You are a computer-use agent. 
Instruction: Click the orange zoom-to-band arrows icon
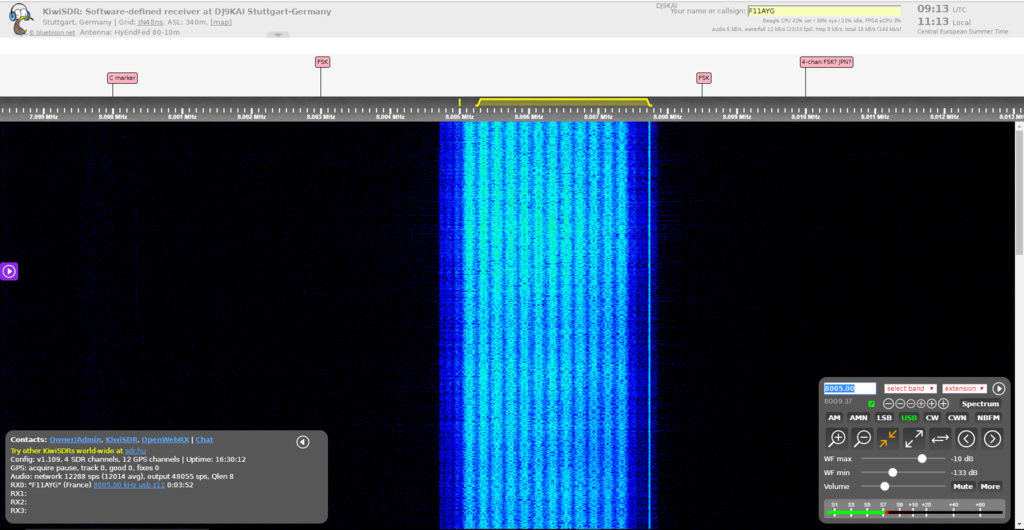pyautogui.click(x=888, y=439)
